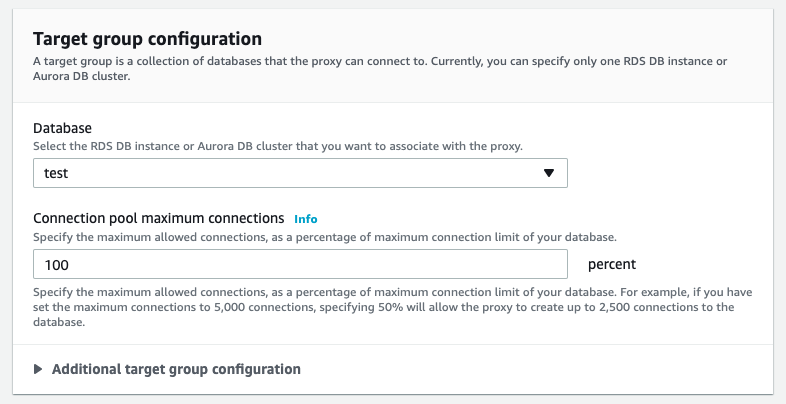Click the Database field label
The height and width of the screenshot is (404, 786).
pyautogui.click(x=62, y=129)
